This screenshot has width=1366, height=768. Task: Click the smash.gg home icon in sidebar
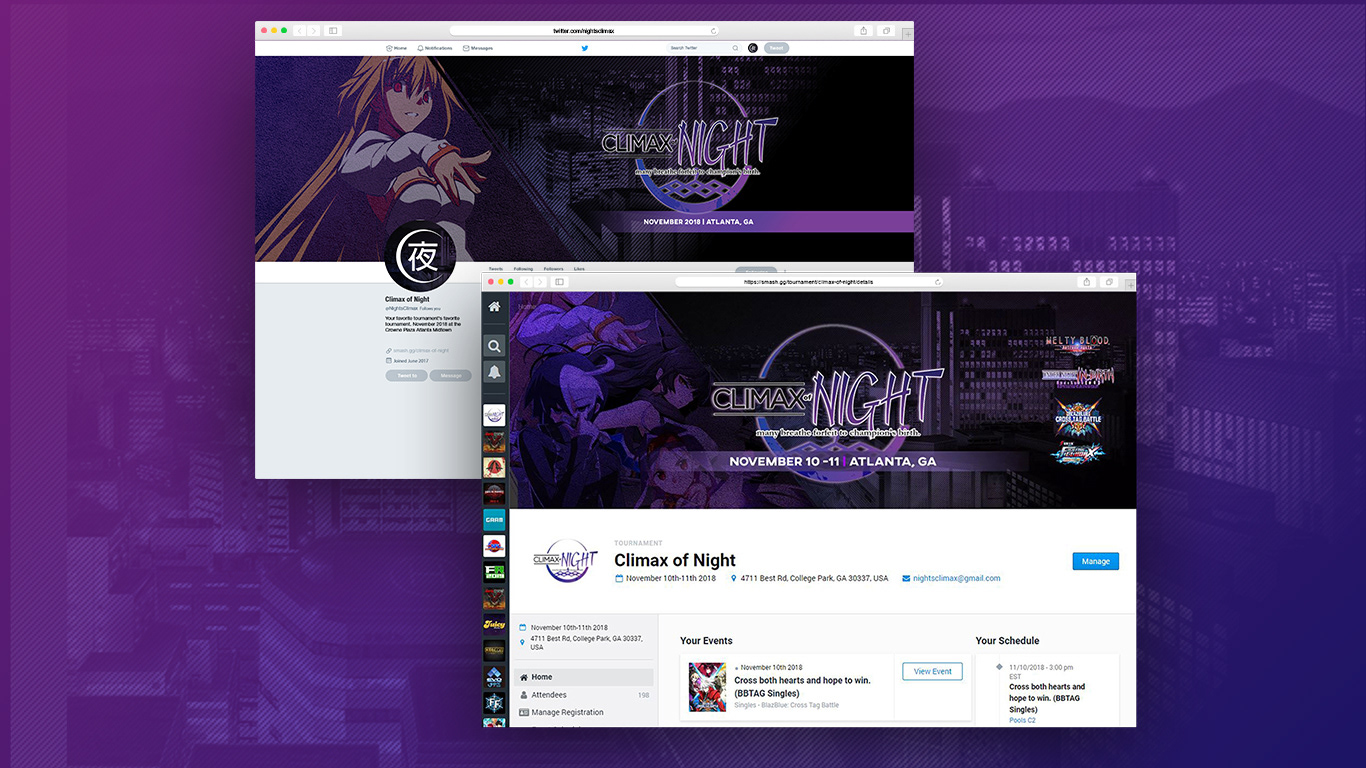[x=494, y=307]
